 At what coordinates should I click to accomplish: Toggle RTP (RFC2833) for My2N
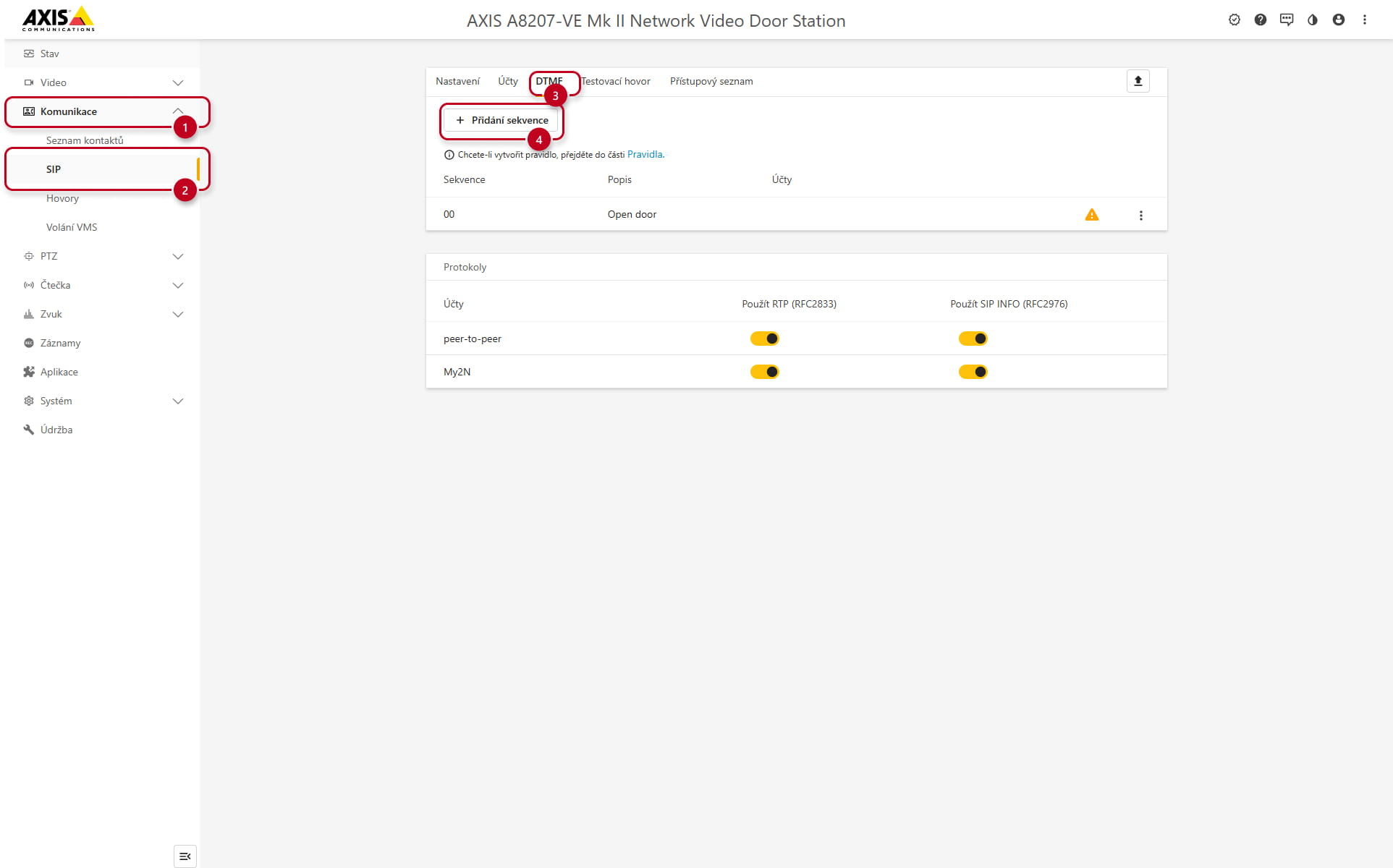[x=765, y=372]
